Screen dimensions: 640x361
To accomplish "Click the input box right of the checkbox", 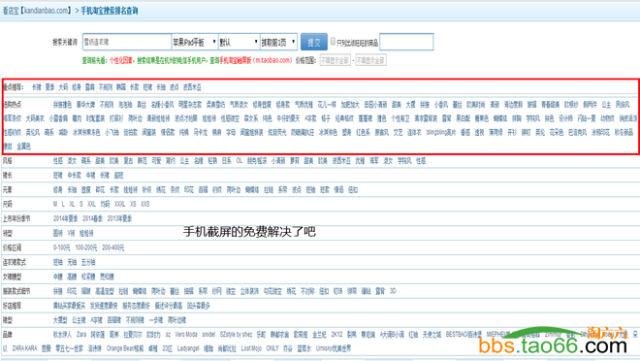I will (x=407, y=42).
